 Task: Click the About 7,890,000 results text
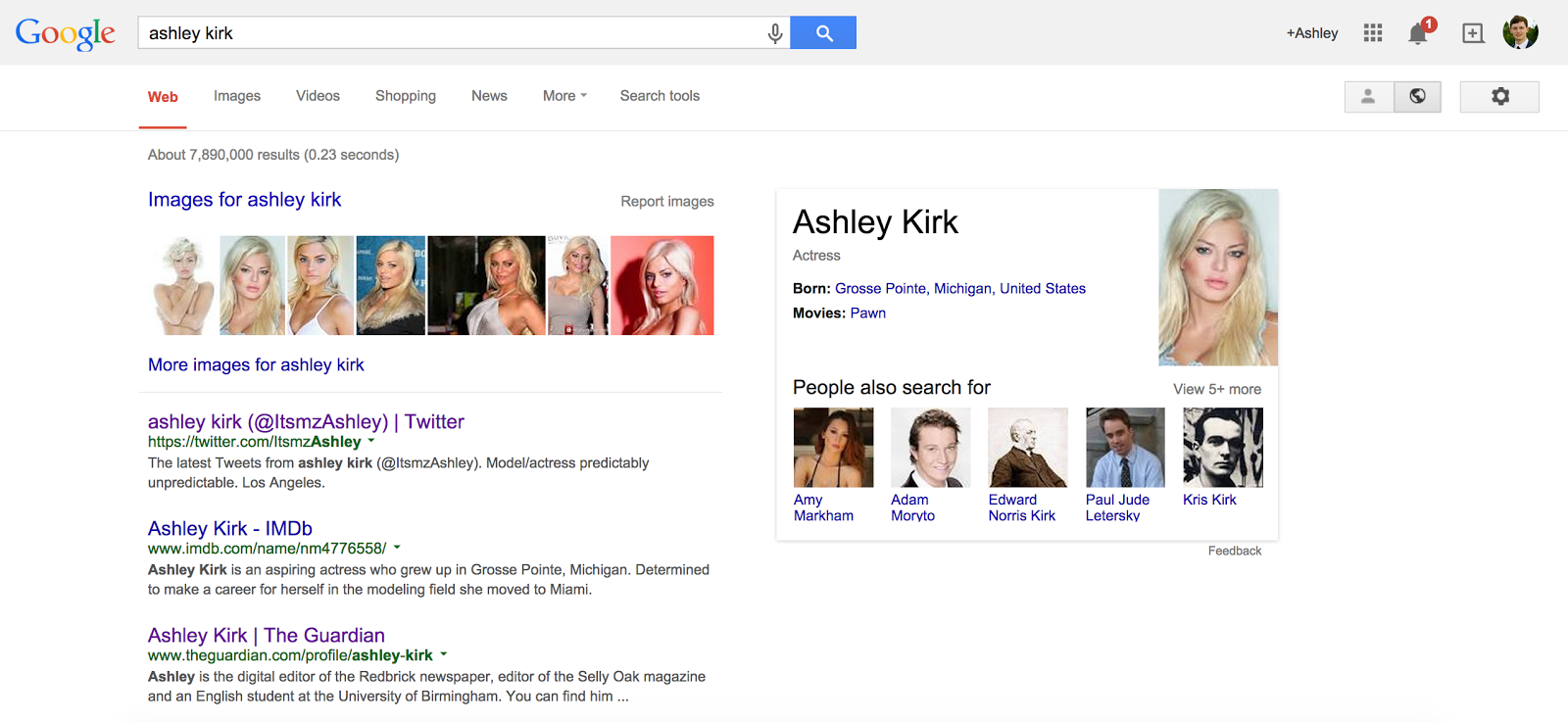point(273,155)
